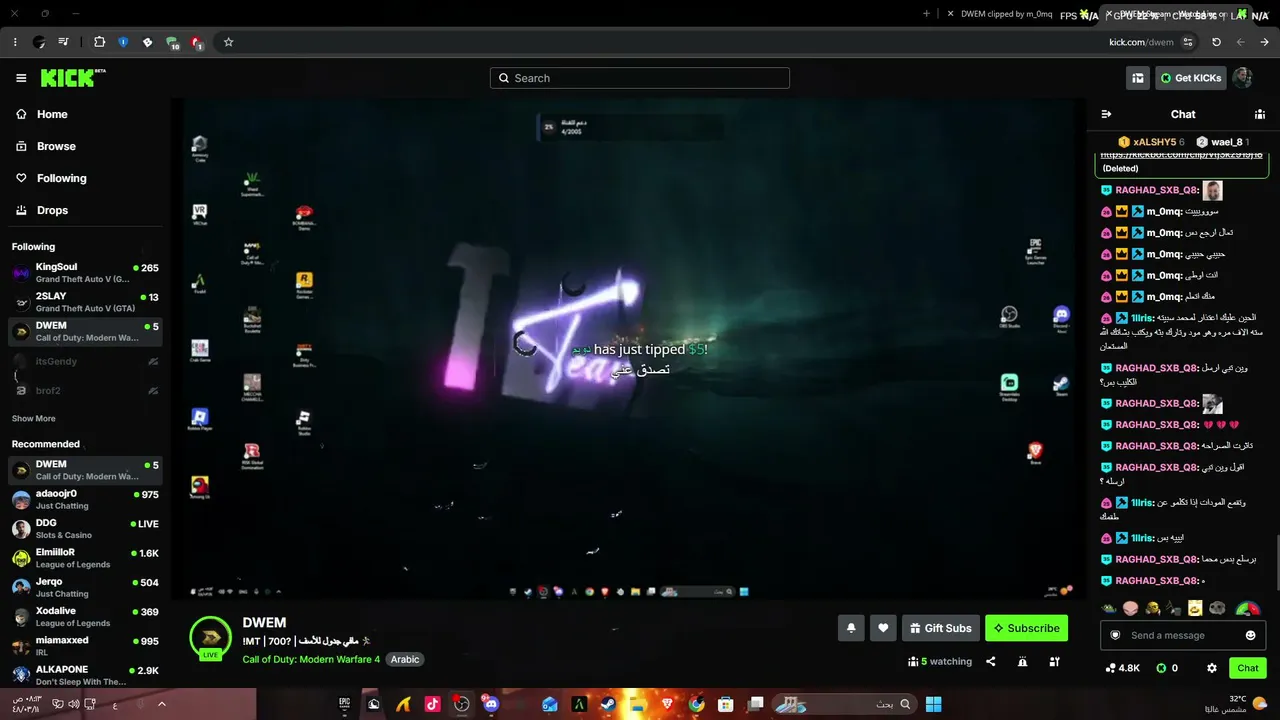Open DDG Slots & Casino channel
This screenshot has width=1280, height=720.
click(x=85, y=528)
